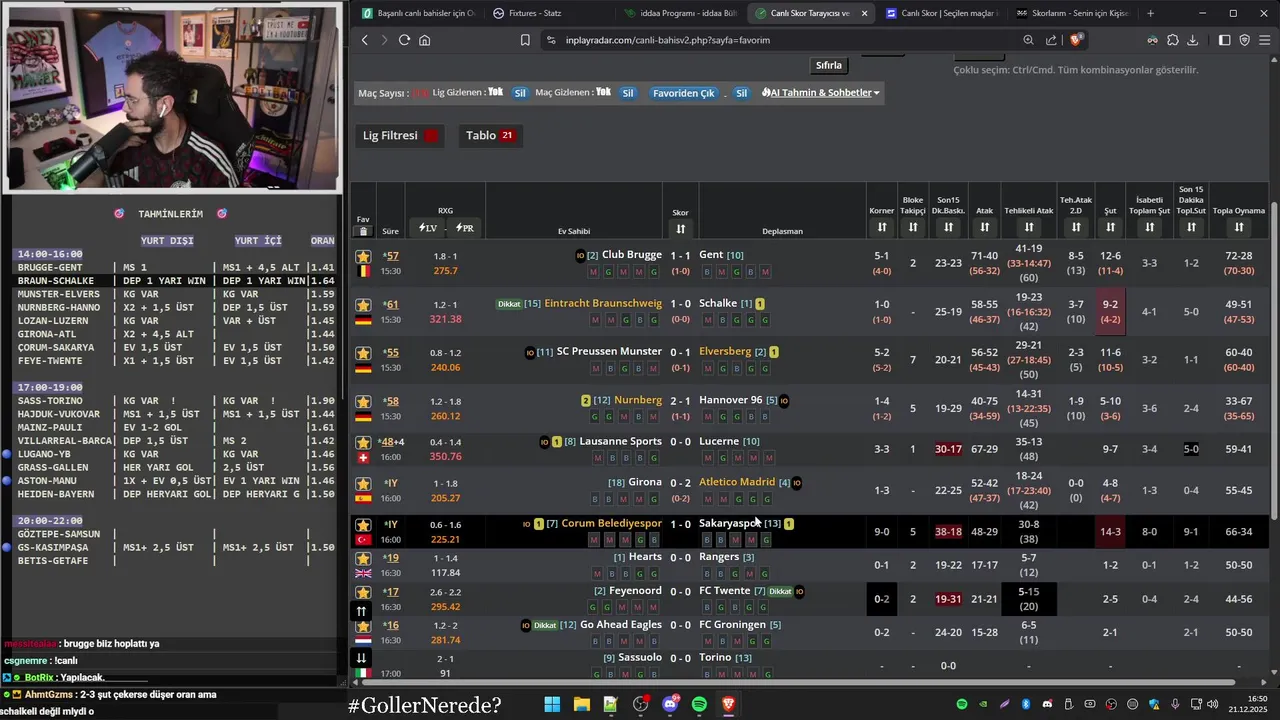Share this page from the address bar
Viewport: 1280px width, 720px height.
(x=1051, y=40)
